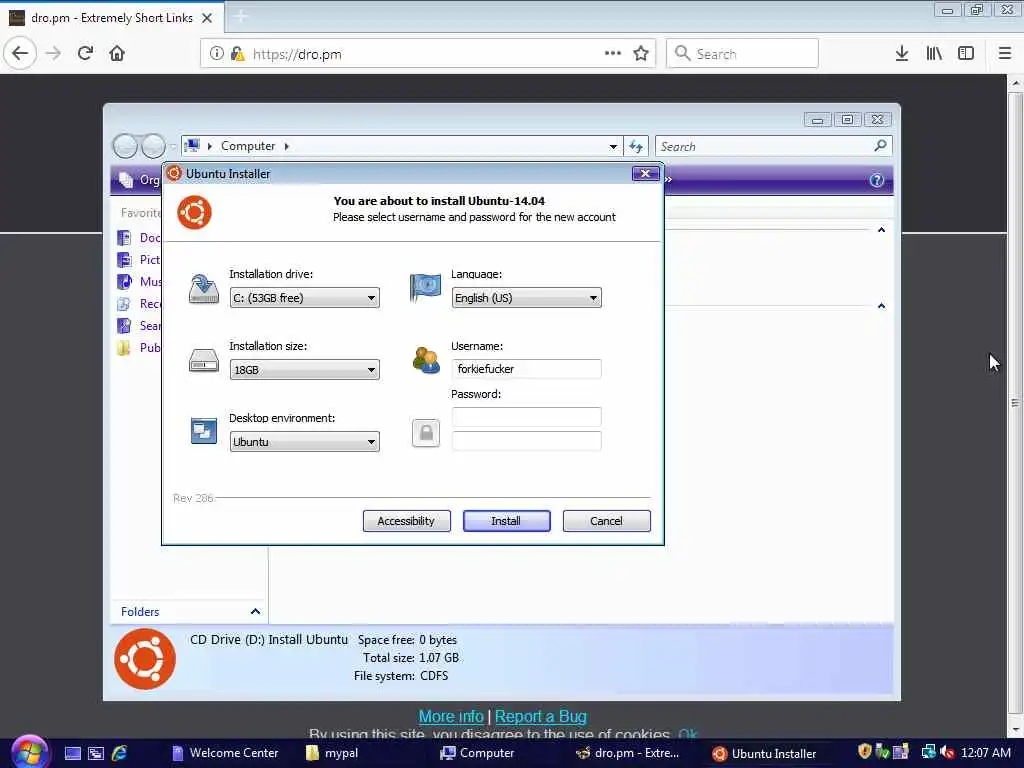Open Music favorite link in Explorer

(x=139, y=281)
